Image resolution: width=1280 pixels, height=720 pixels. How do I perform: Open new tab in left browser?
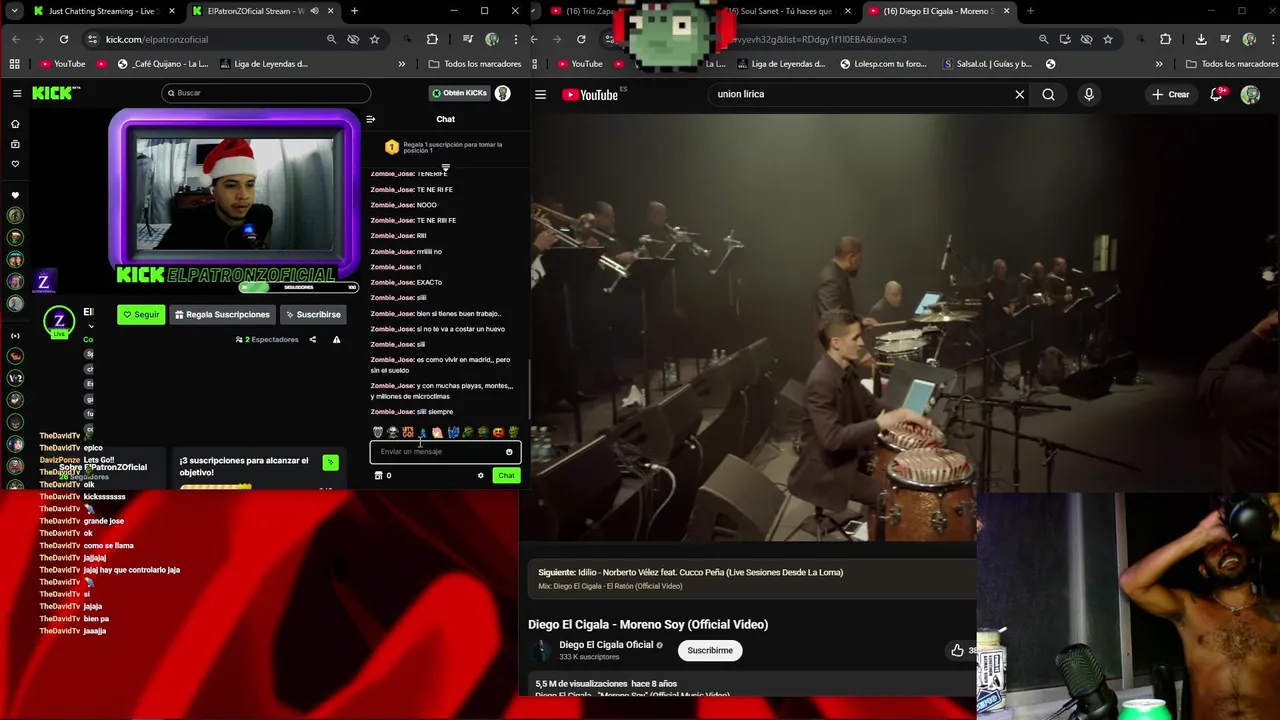(x=354, y=11)
